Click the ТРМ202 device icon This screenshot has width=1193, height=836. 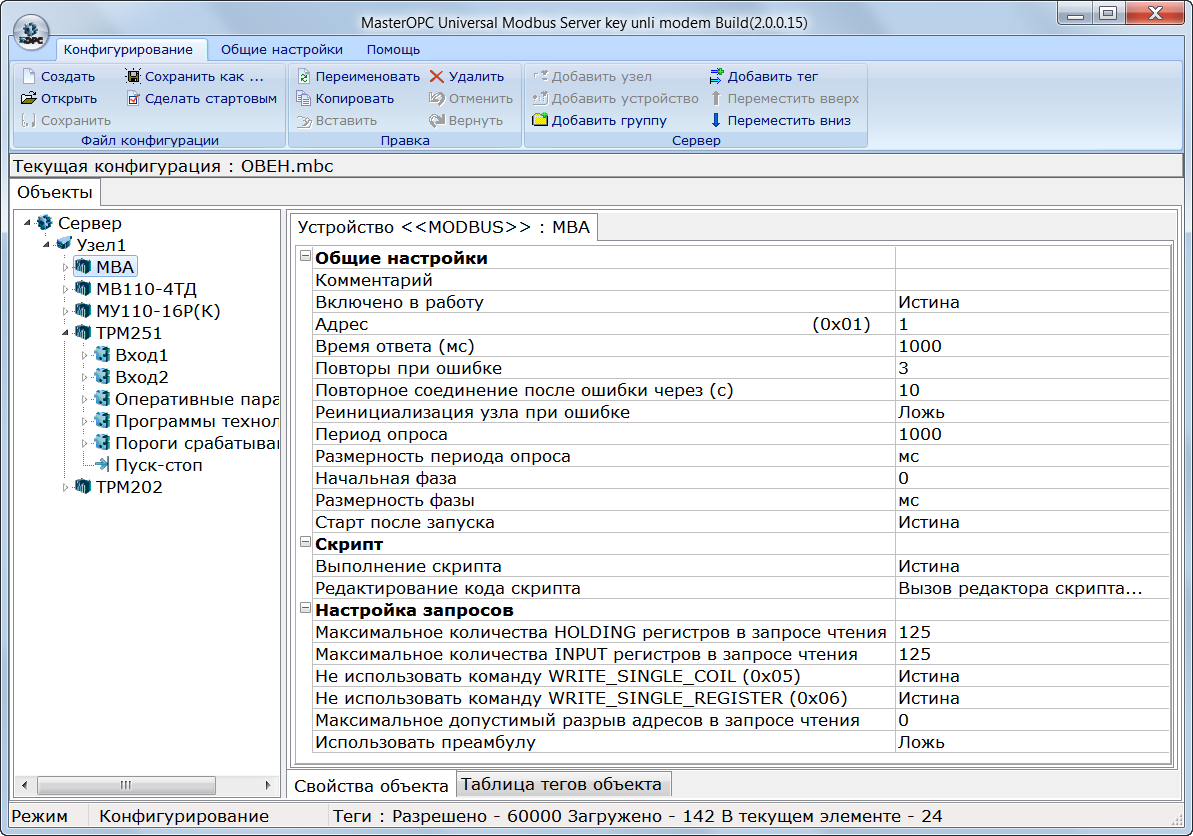tap(83, 486)
